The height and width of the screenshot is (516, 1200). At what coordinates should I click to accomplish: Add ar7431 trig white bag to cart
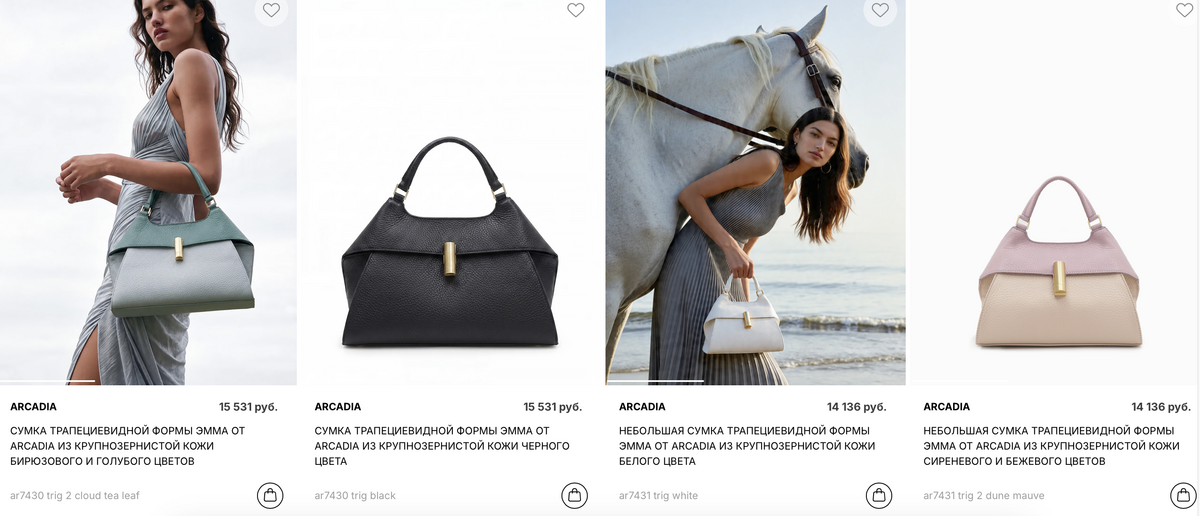tap(878, 494)
